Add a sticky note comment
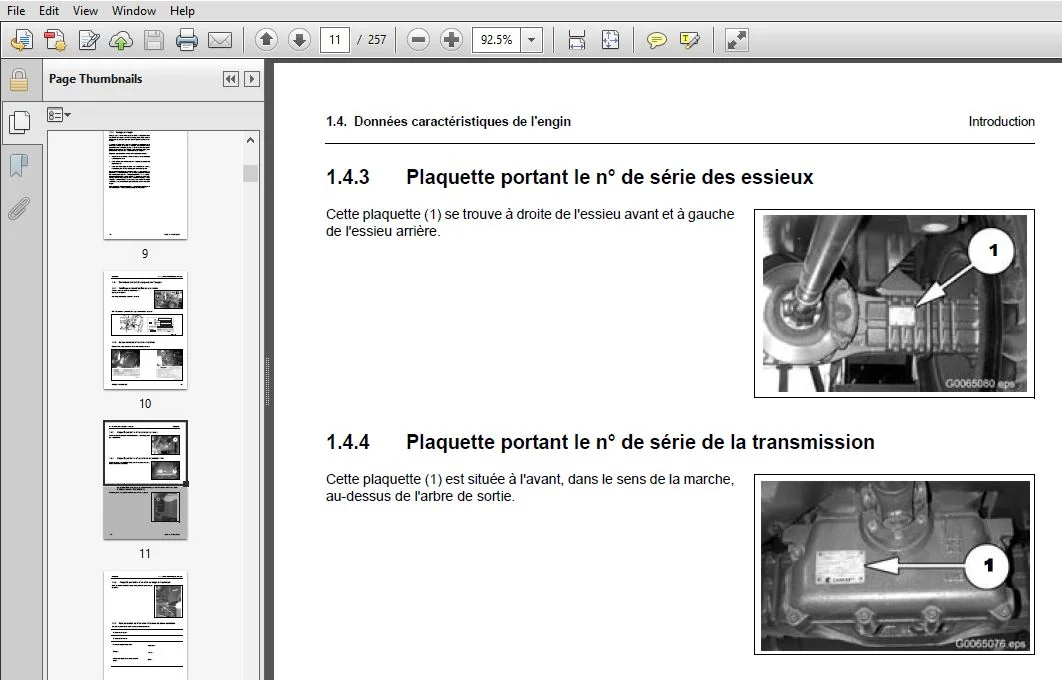Image resolution: width=1062 pixels, height=680 pixels. point(656,40)
